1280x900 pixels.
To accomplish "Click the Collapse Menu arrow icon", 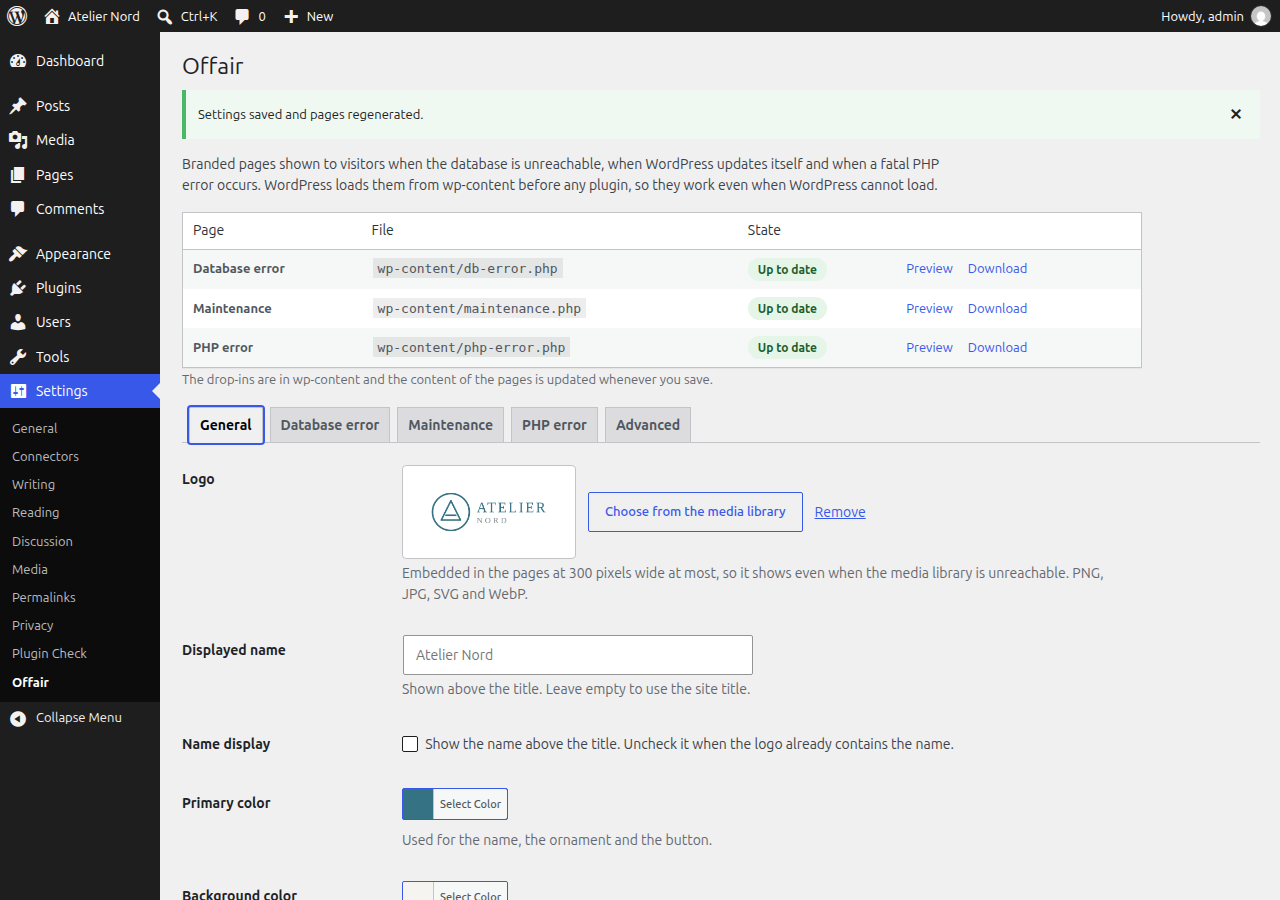I will click(18, 718).
